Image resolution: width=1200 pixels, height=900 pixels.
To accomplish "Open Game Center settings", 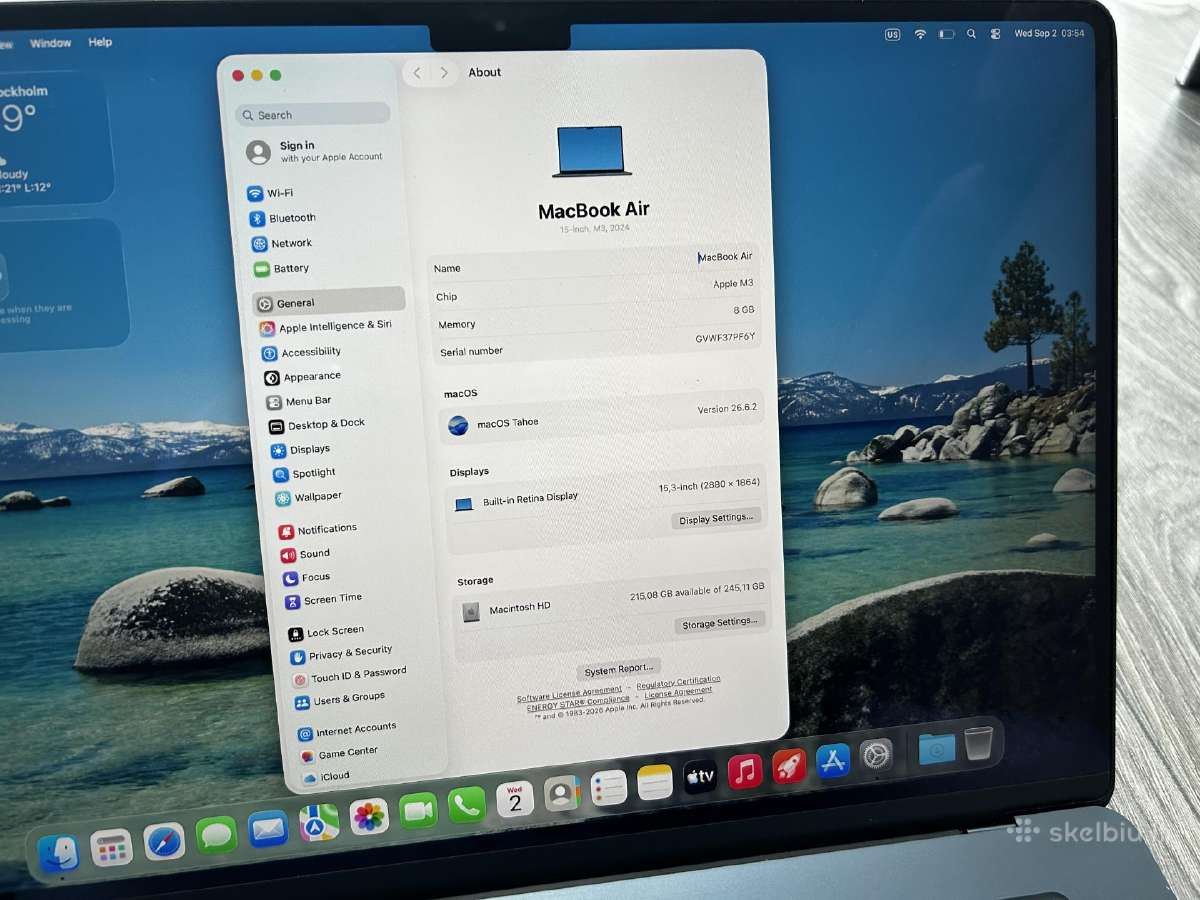I will point(338,755).
